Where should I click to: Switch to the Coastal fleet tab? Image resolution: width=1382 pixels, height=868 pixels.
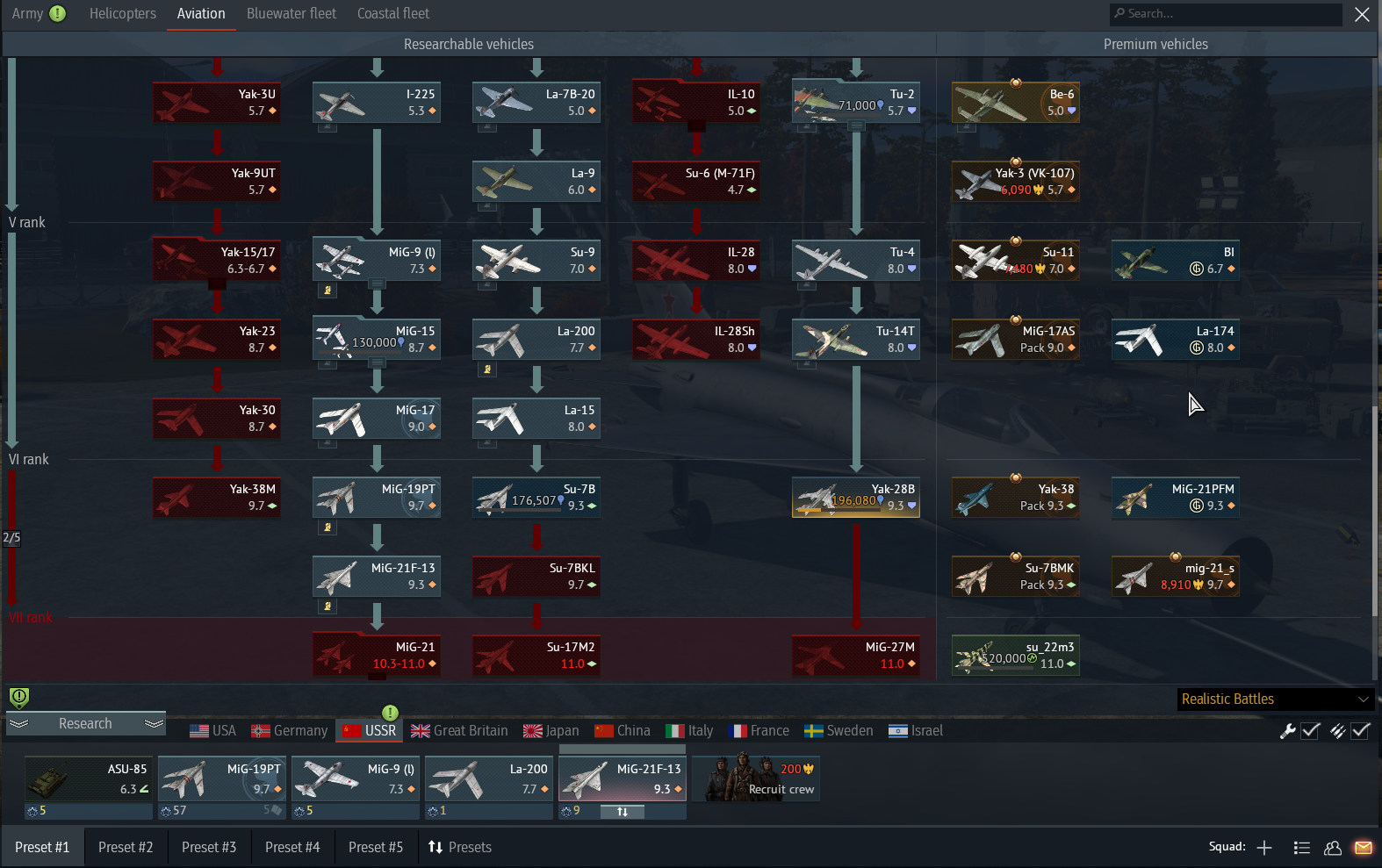point(393,13)
